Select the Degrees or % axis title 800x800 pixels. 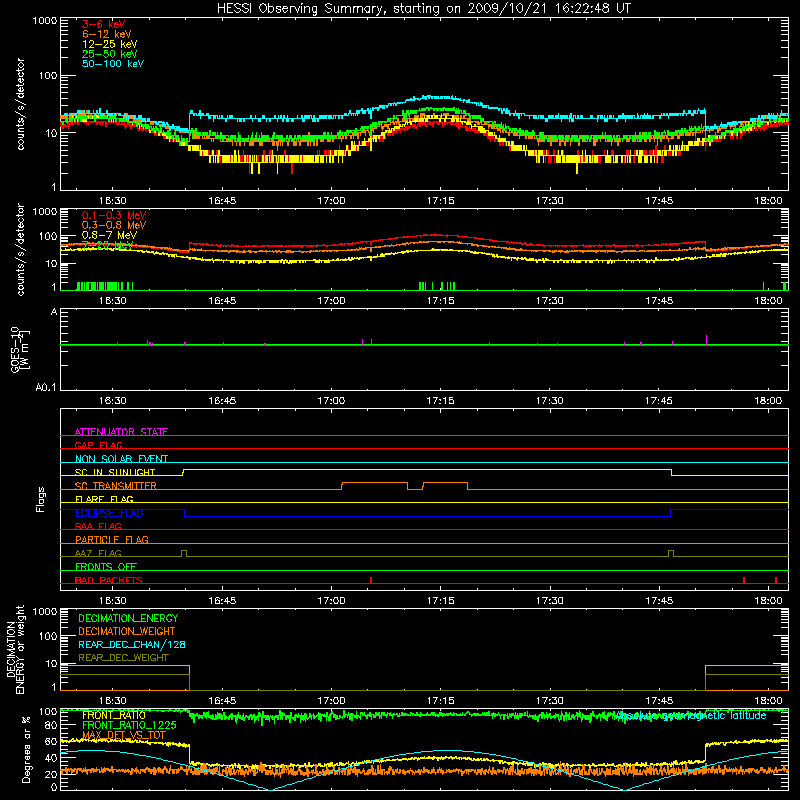point(26,749)
